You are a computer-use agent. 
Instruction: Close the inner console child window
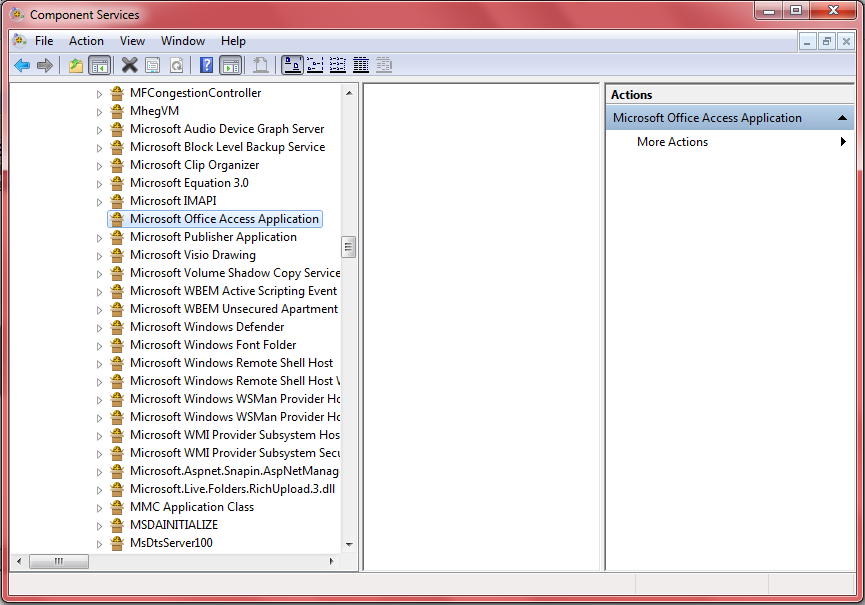846,41
